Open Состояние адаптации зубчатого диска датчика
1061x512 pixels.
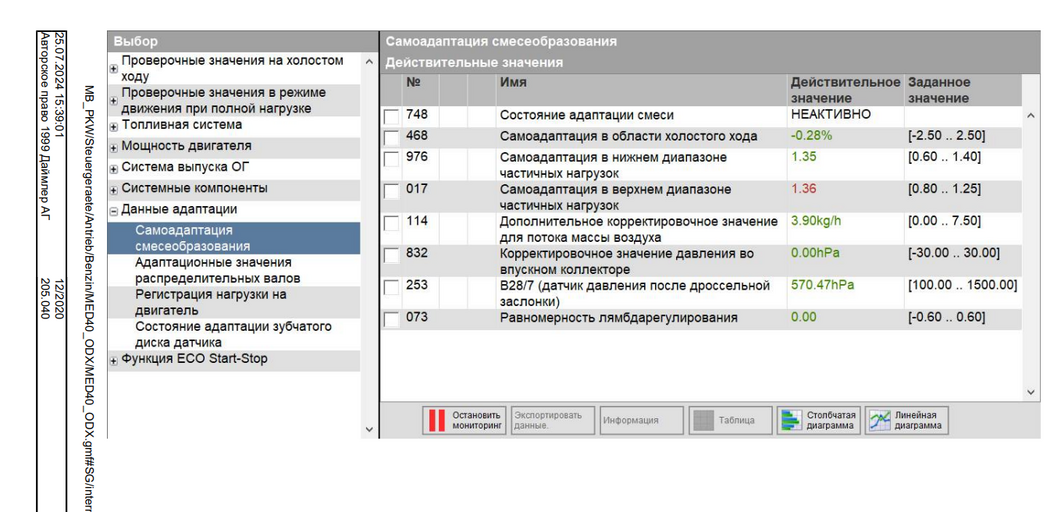233,334
